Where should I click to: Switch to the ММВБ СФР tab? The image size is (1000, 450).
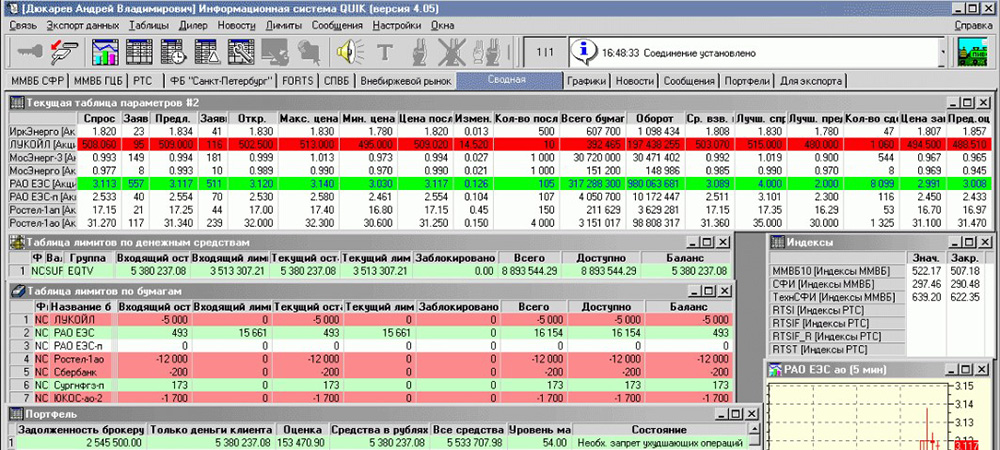[36, 81]
